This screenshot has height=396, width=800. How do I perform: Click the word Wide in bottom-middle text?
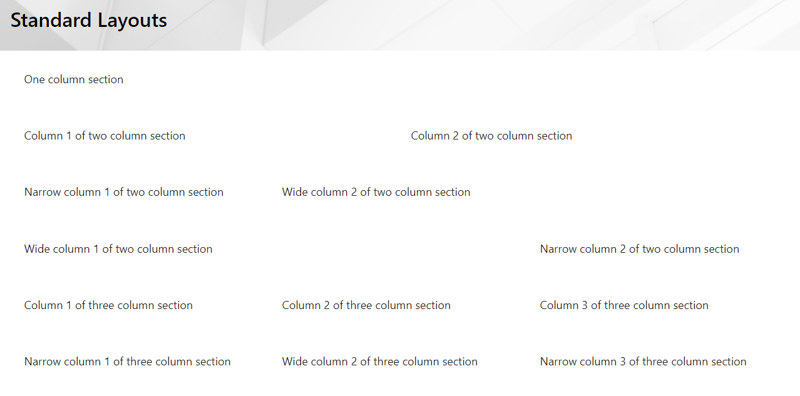[293, 361]
